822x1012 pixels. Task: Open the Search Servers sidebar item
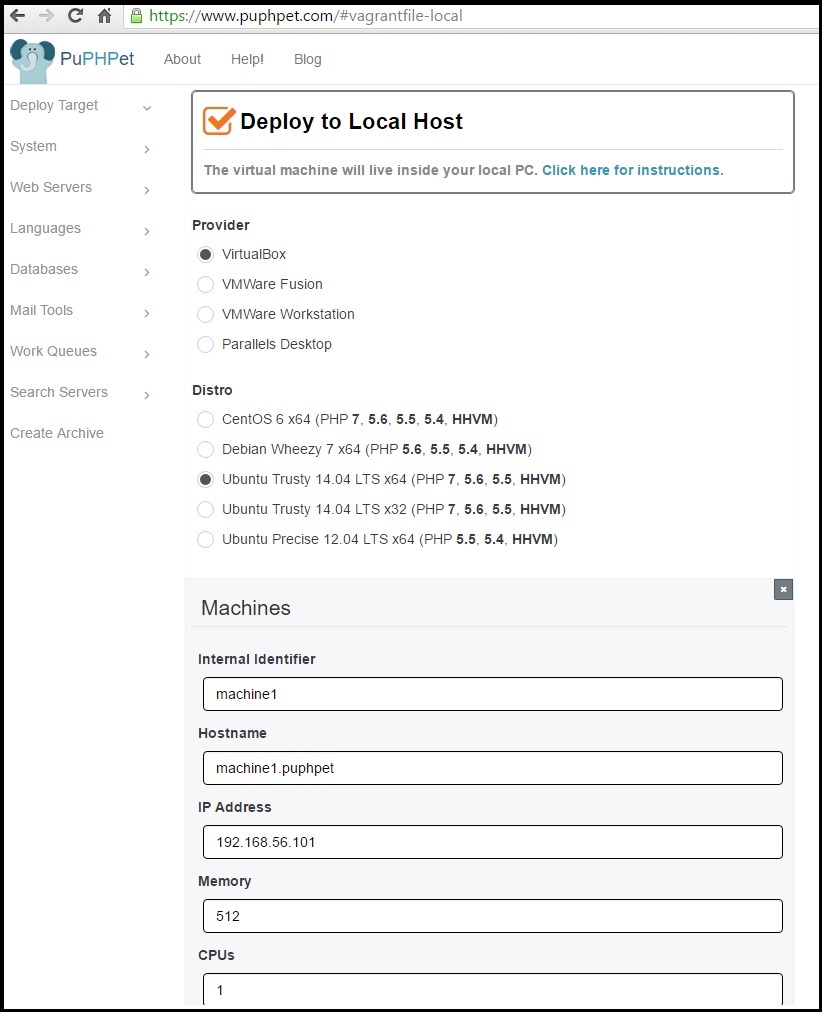[x=59, y=392]
